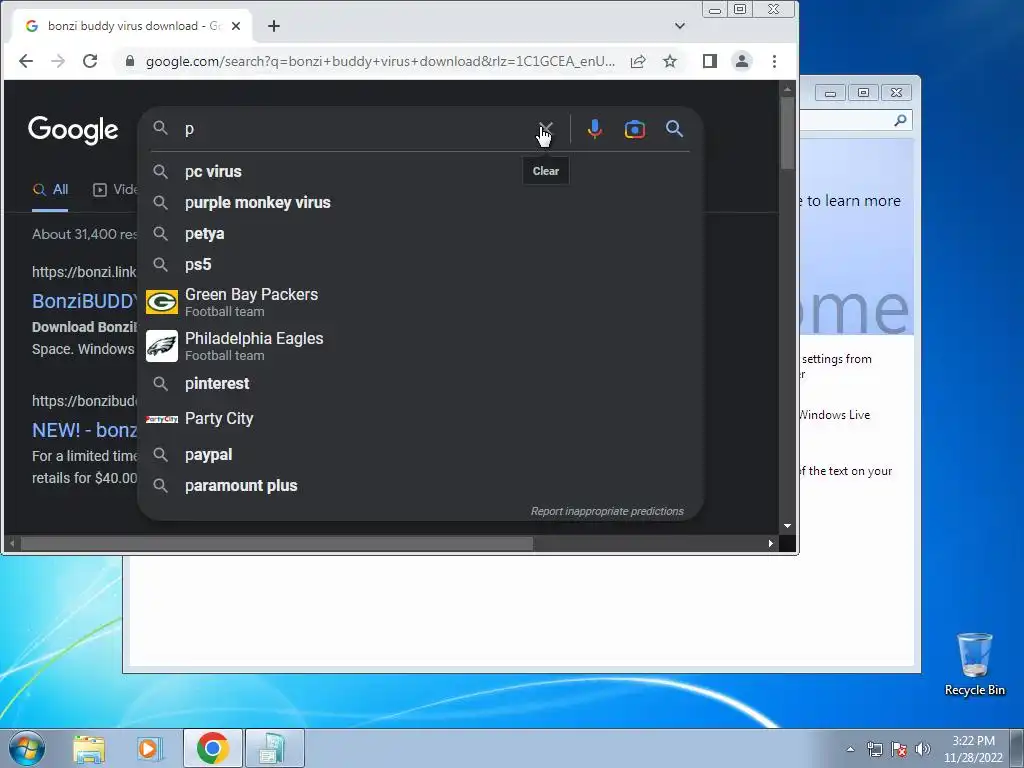Open the Windows Start menu
Screen dimensions: 1024x768
click(x=27, y=748)
